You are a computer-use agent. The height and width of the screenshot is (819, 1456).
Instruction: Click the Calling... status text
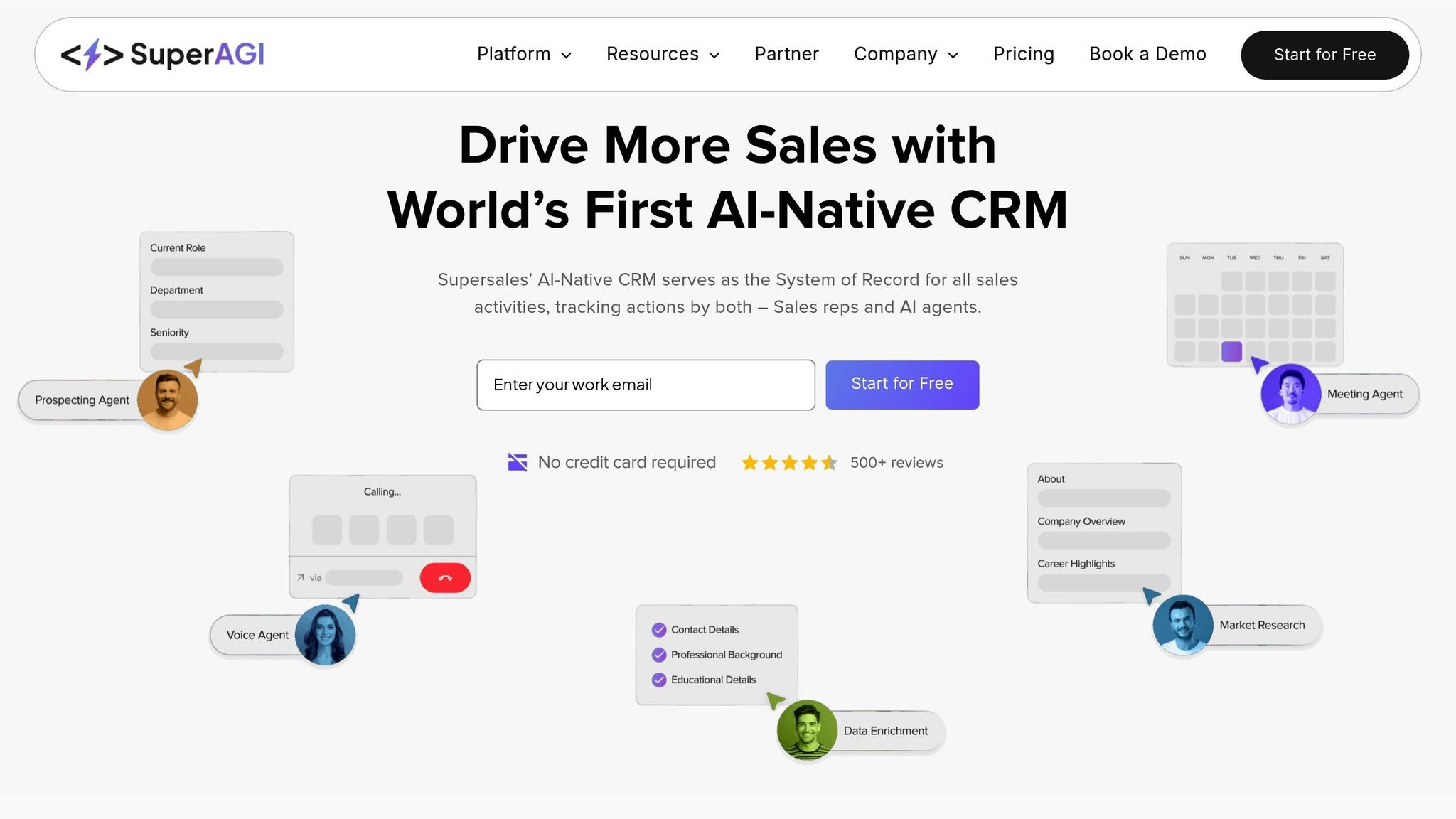click(x=382, y=492)
